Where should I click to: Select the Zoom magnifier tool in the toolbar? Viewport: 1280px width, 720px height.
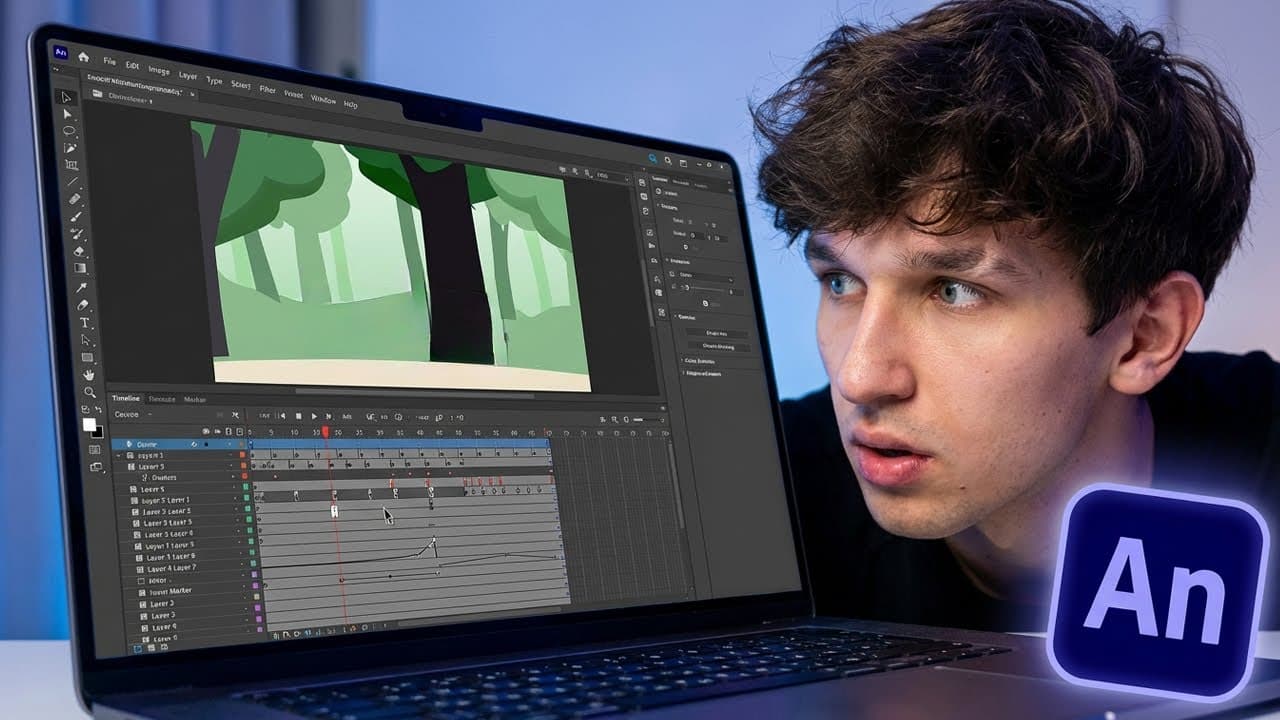click(x=91, y=392)
